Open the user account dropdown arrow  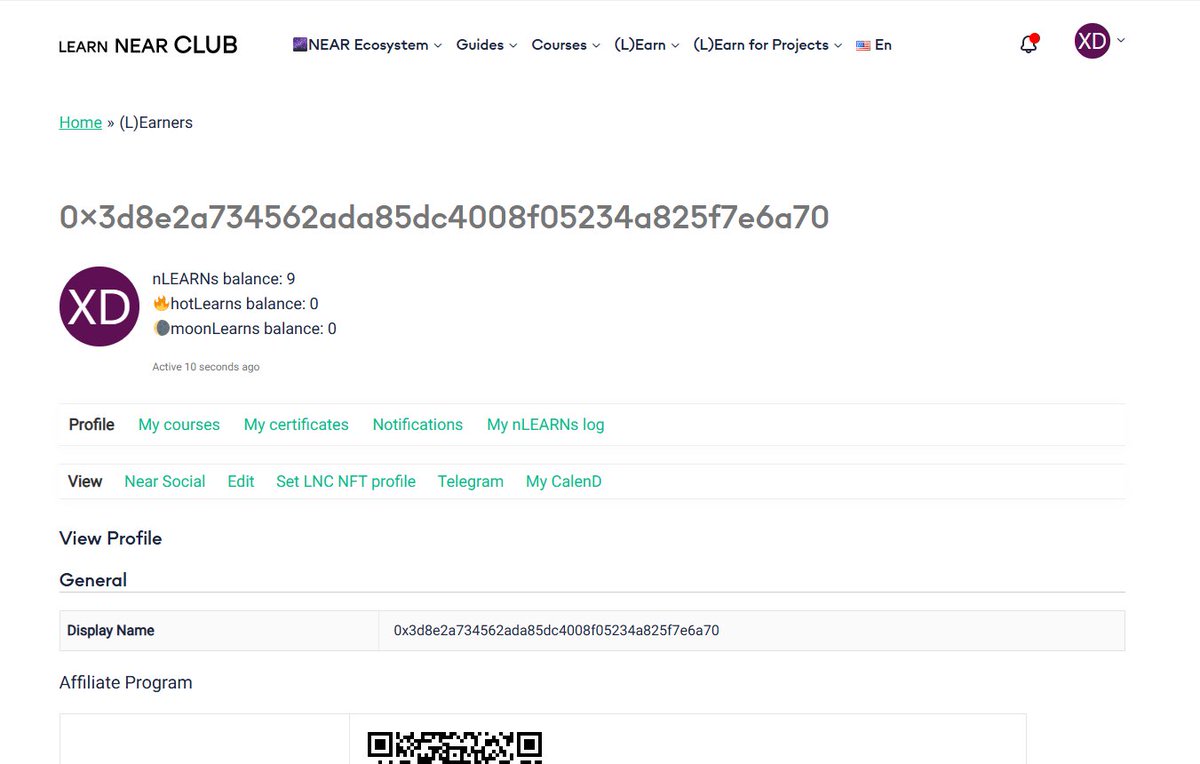point(1121,41)
